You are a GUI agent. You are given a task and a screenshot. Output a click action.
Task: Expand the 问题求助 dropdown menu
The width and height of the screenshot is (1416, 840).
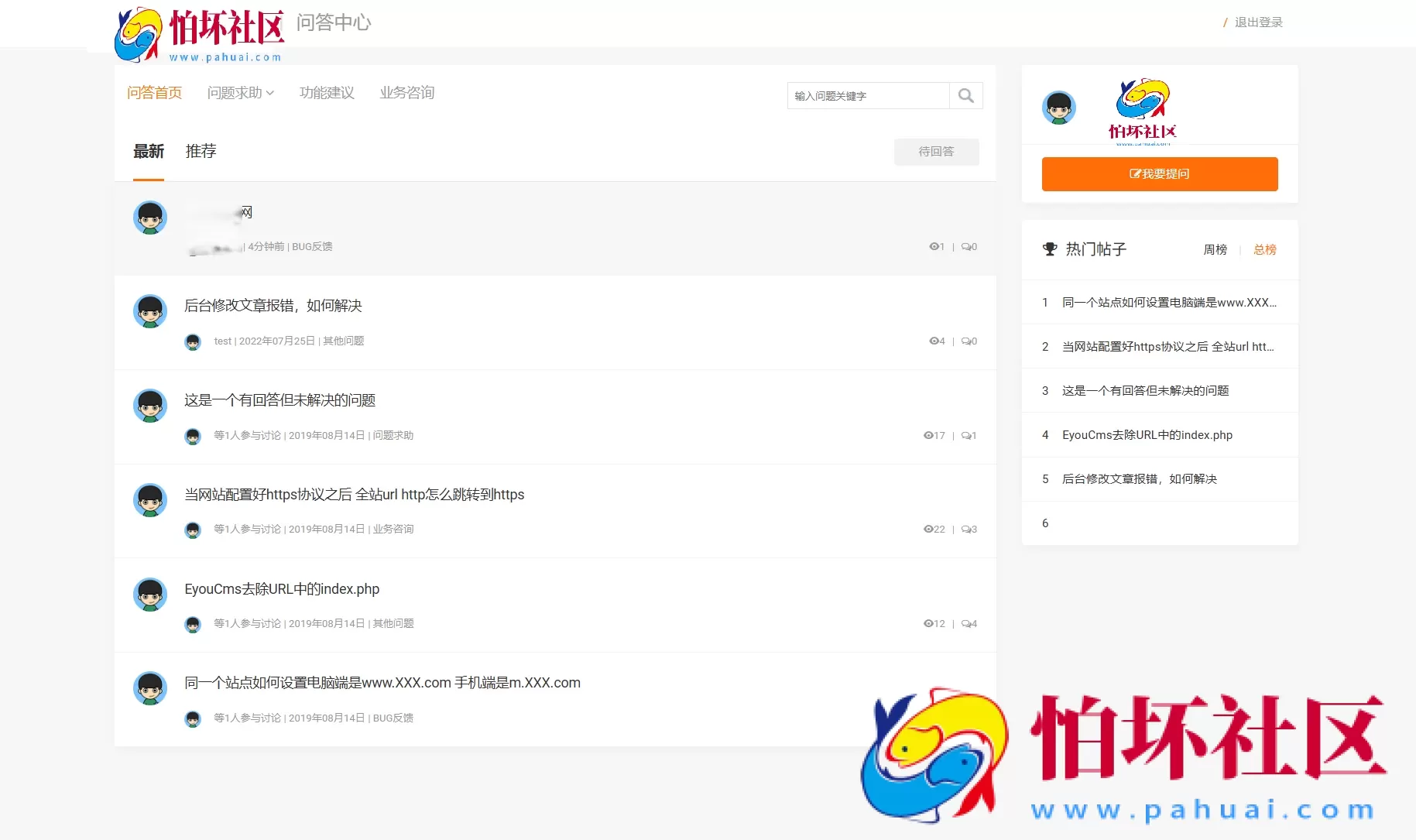point(241,92)
